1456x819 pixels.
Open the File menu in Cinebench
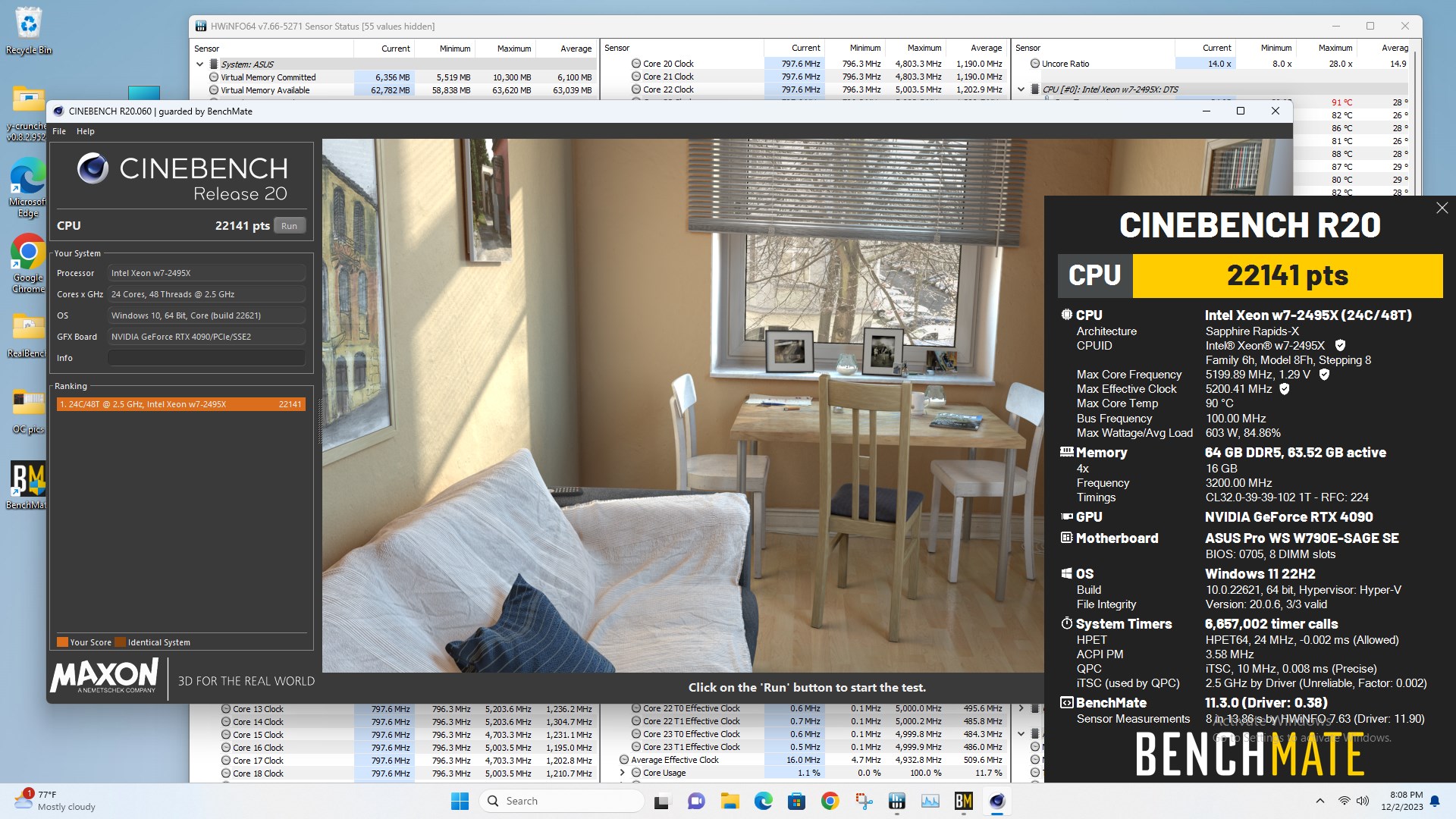(59, 131)
